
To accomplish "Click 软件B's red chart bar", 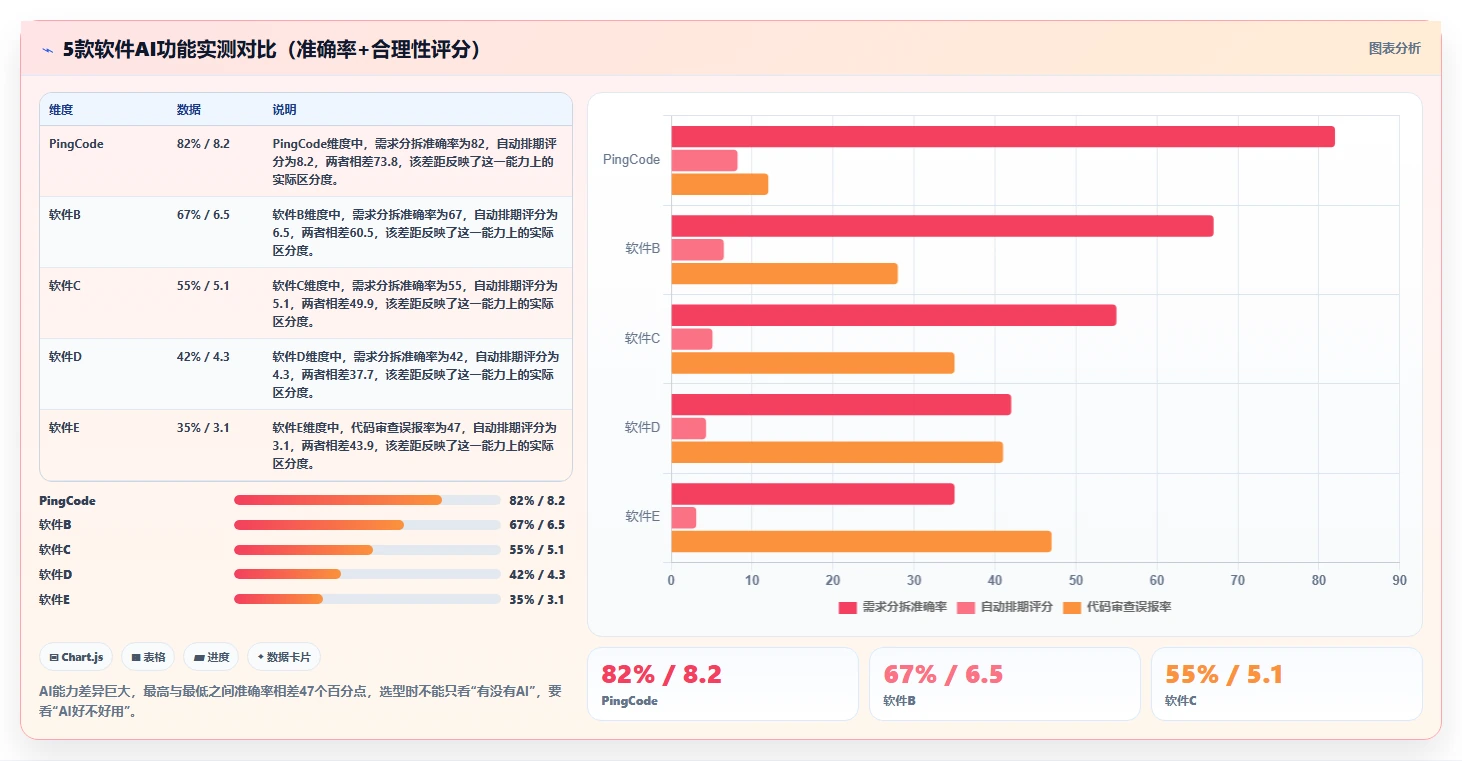I will [x=942, y=226].
